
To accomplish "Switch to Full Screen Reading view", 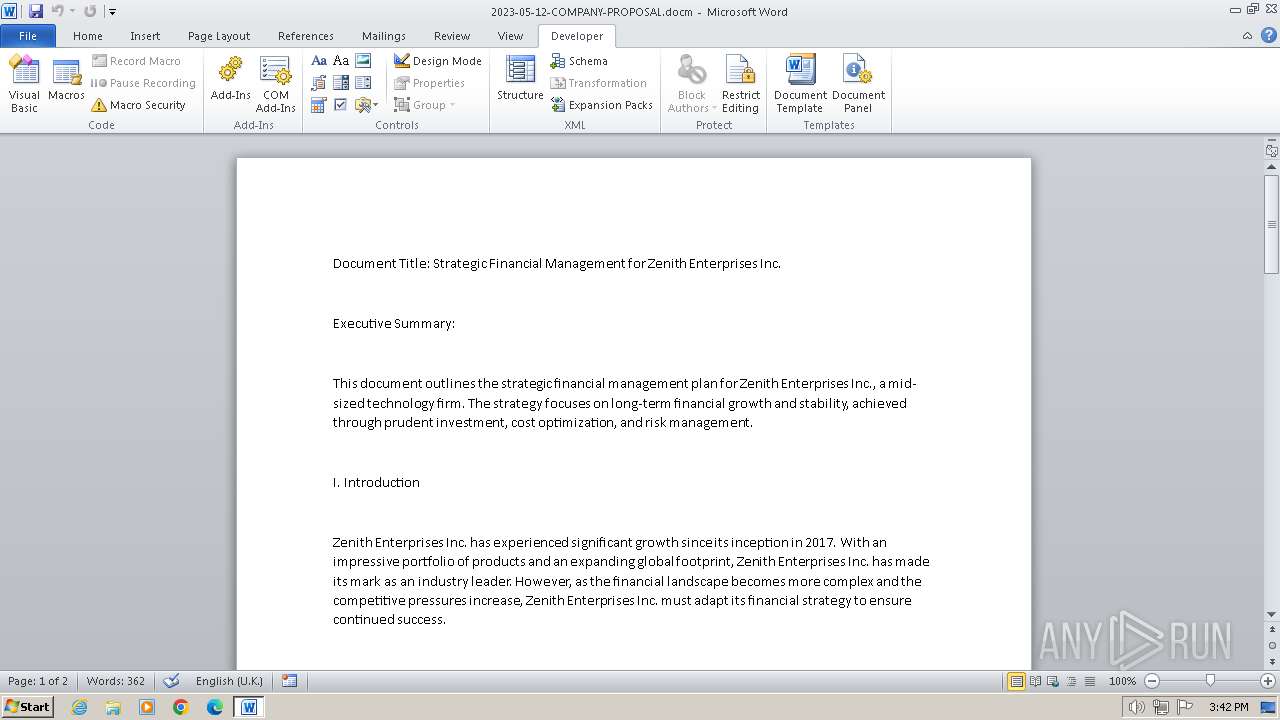I will pos(1034,681).
